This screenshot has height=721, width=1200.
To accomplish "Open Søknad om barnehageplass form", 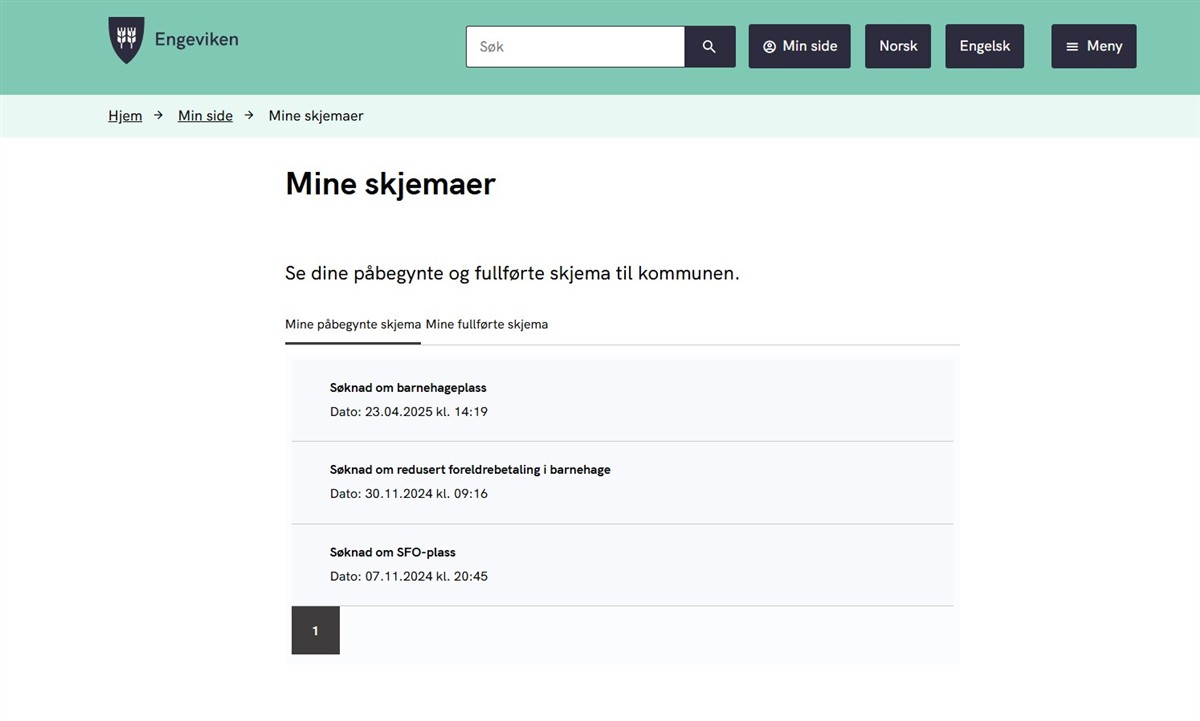I will click(x=408, y=388).
